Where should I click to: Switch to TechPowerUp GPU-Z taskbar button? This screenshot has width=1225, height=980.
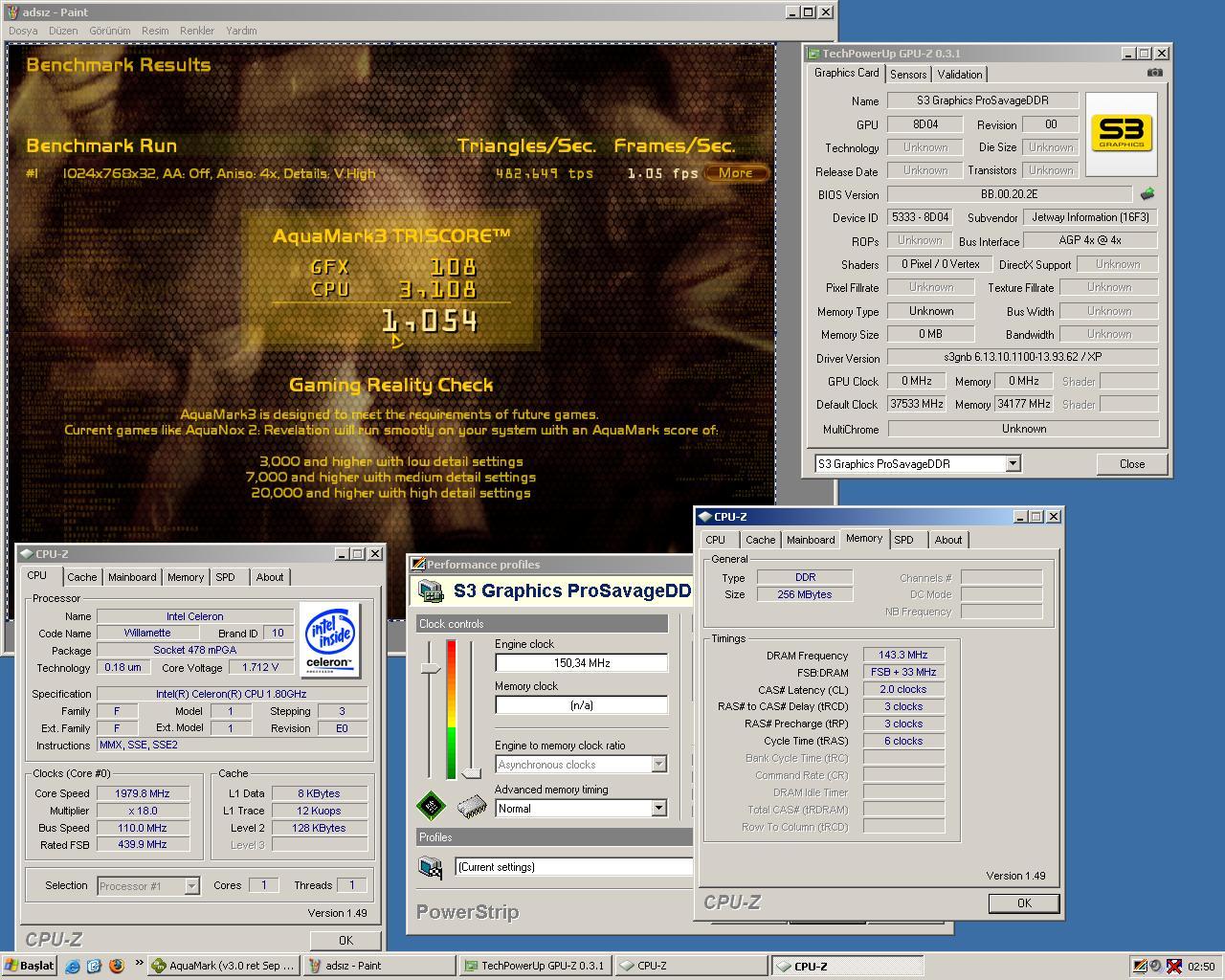[x=535, y=967]
